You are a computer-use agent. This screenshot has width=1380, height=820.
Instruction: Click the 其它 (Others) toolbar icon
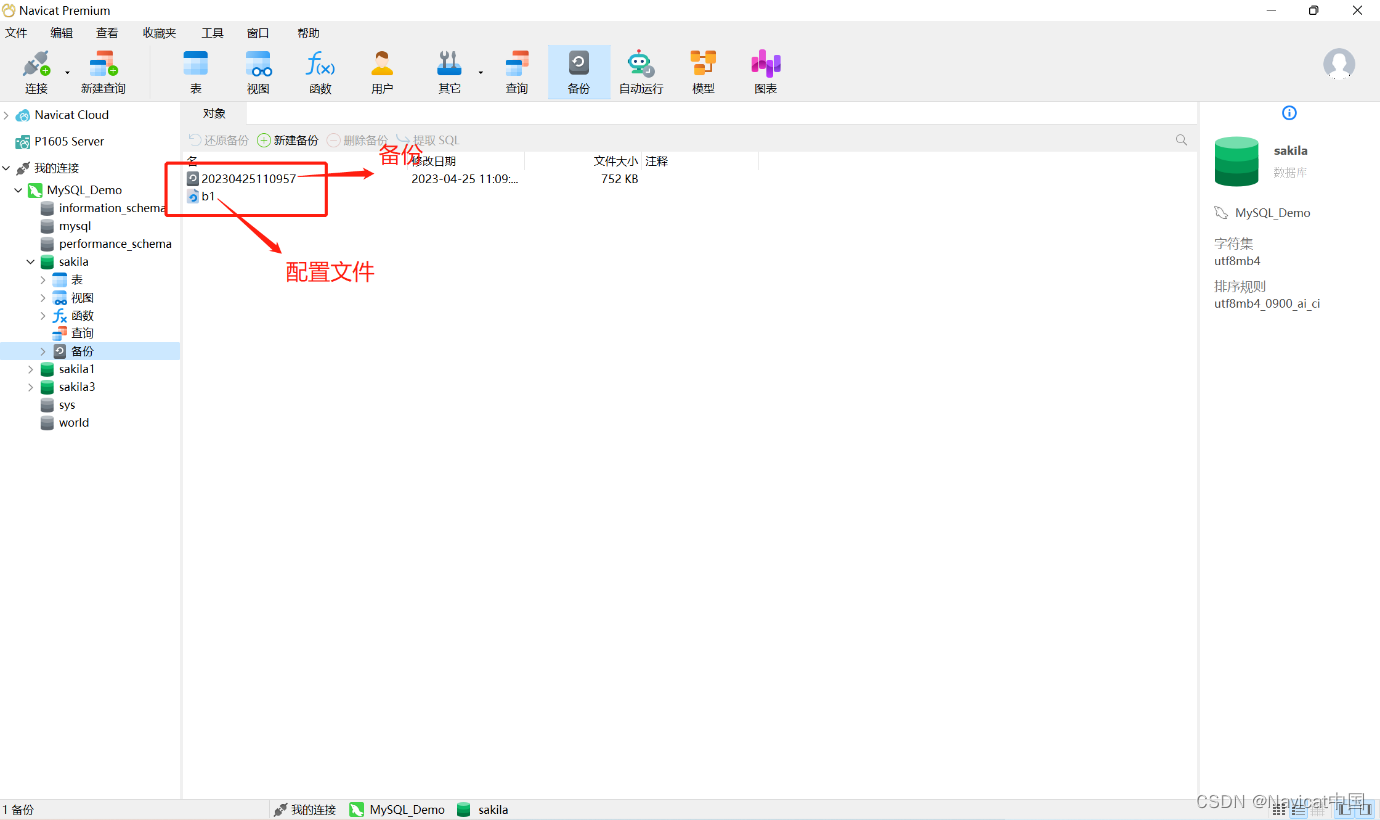[x=449, y=73]
